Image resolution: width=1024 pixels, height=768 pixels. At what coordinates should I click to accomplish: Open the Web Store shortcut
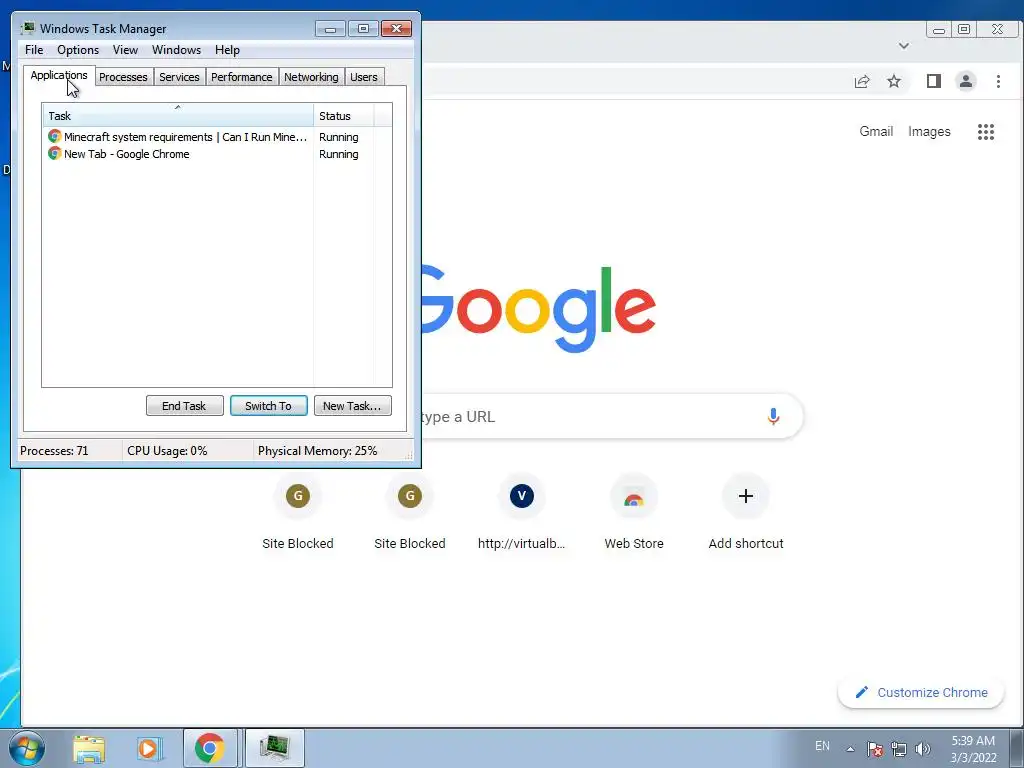(634, 514)
